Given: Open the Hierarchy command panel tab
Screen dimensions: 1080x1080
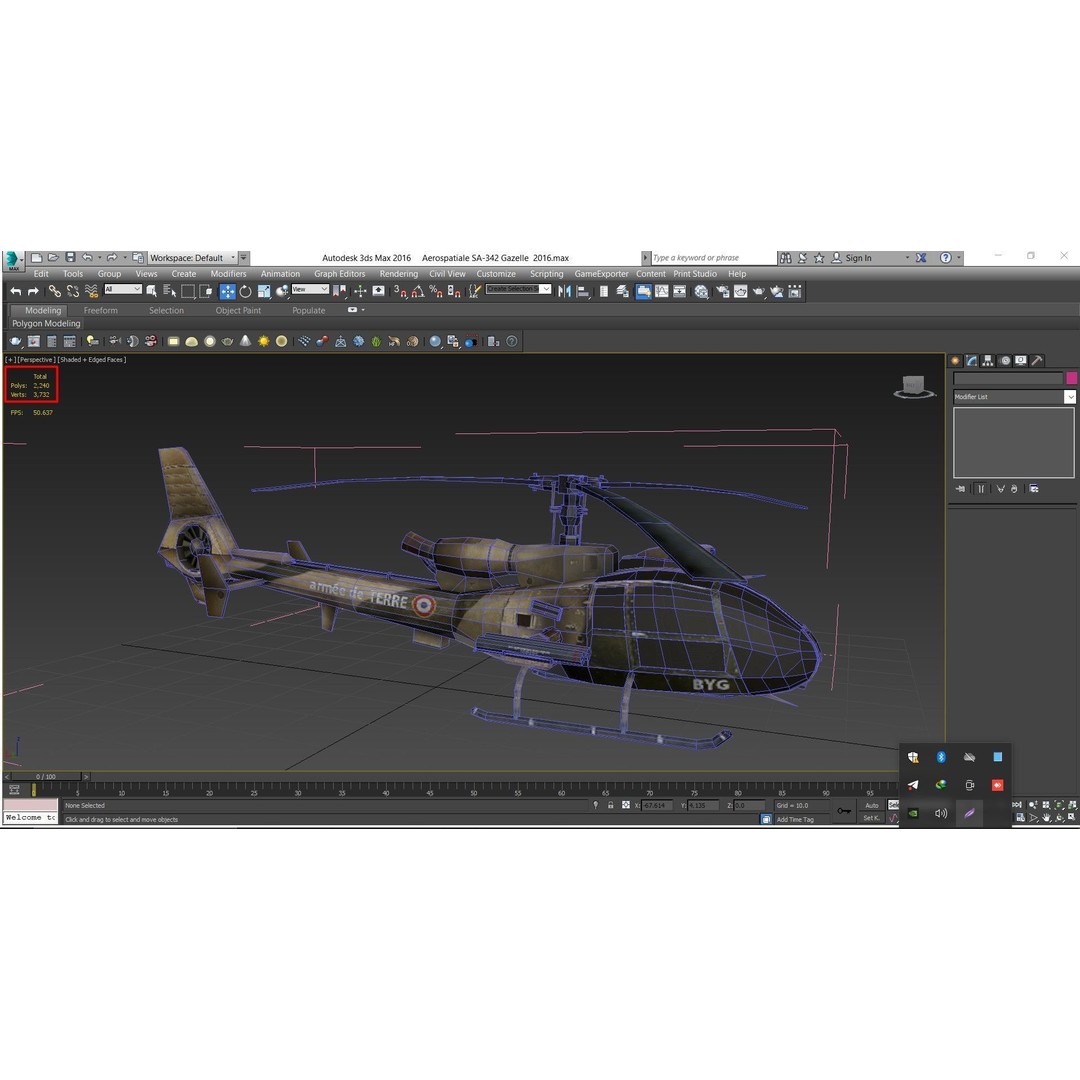Looking at the screenshot, I should pos(988,360).
